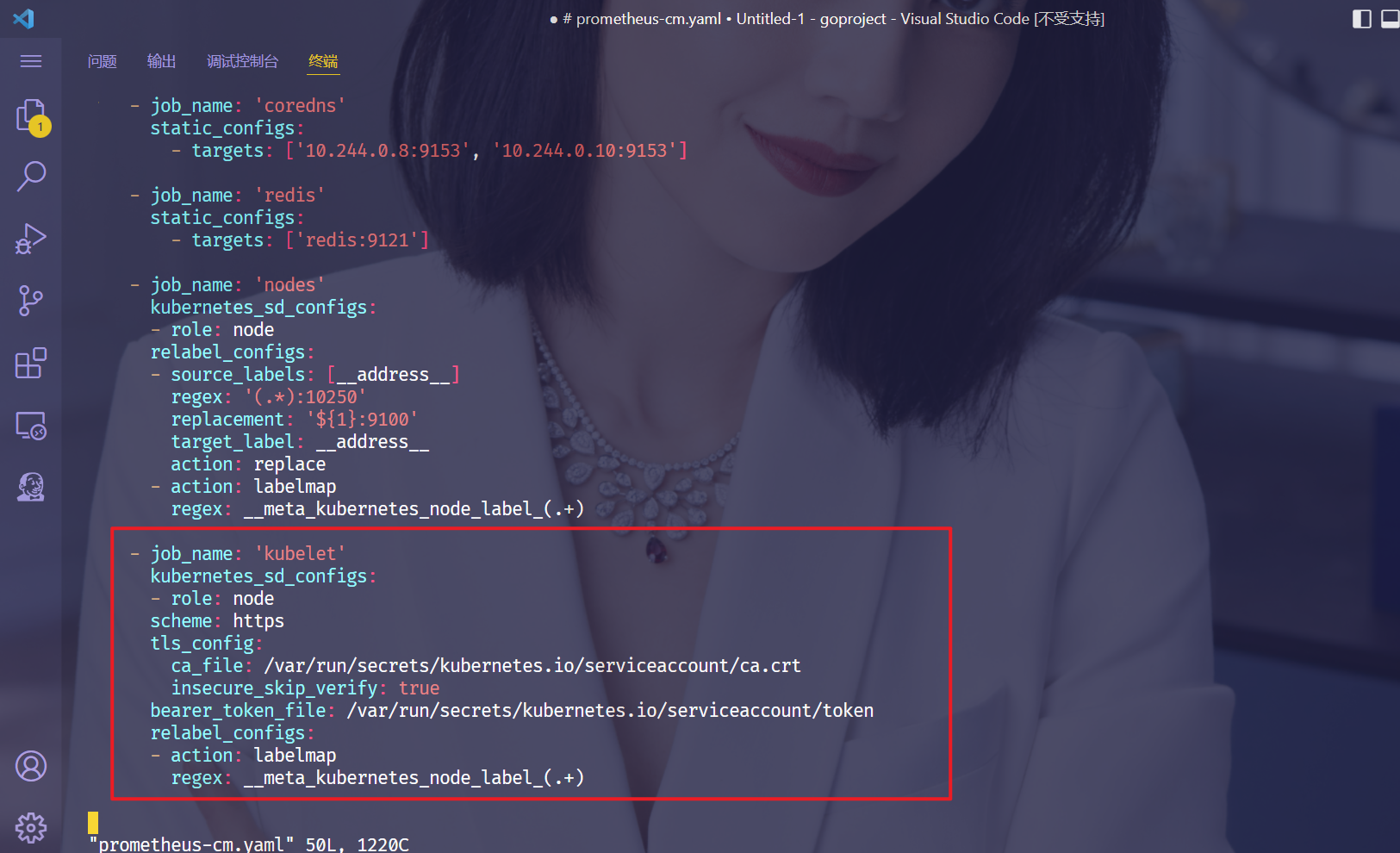This screenshot has width=1400, height=853.
Task: Select the Jenkins extension icon
Action: coord(30,487)
